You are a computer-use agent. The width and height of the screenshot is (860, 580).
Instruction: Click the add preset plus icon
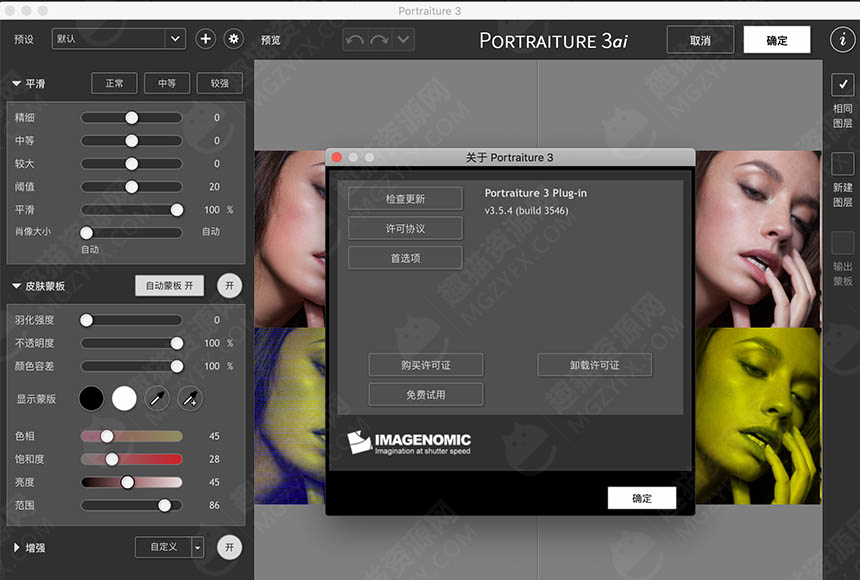[206, 39]
